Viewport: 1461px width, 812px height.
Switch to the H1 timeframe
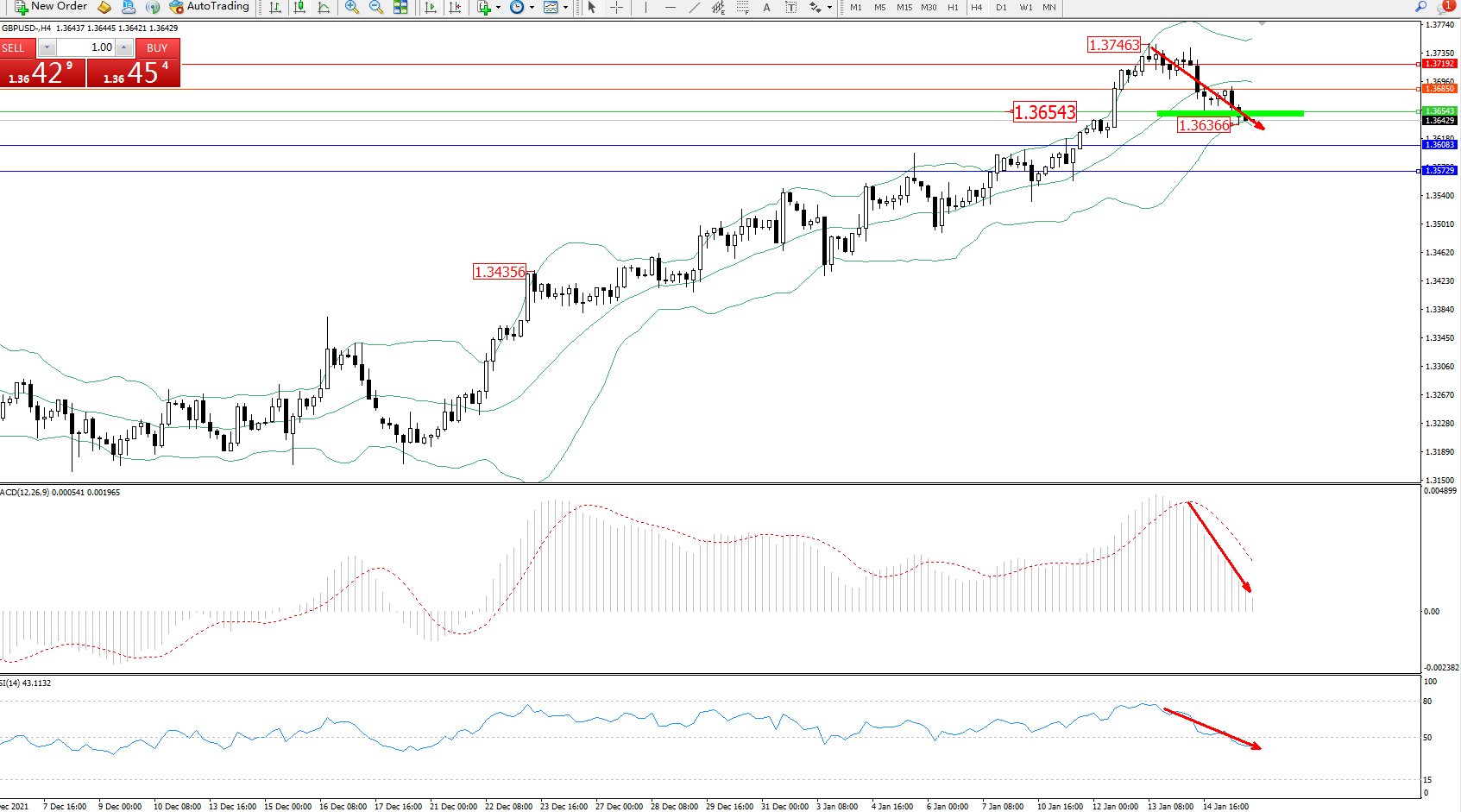953,7
